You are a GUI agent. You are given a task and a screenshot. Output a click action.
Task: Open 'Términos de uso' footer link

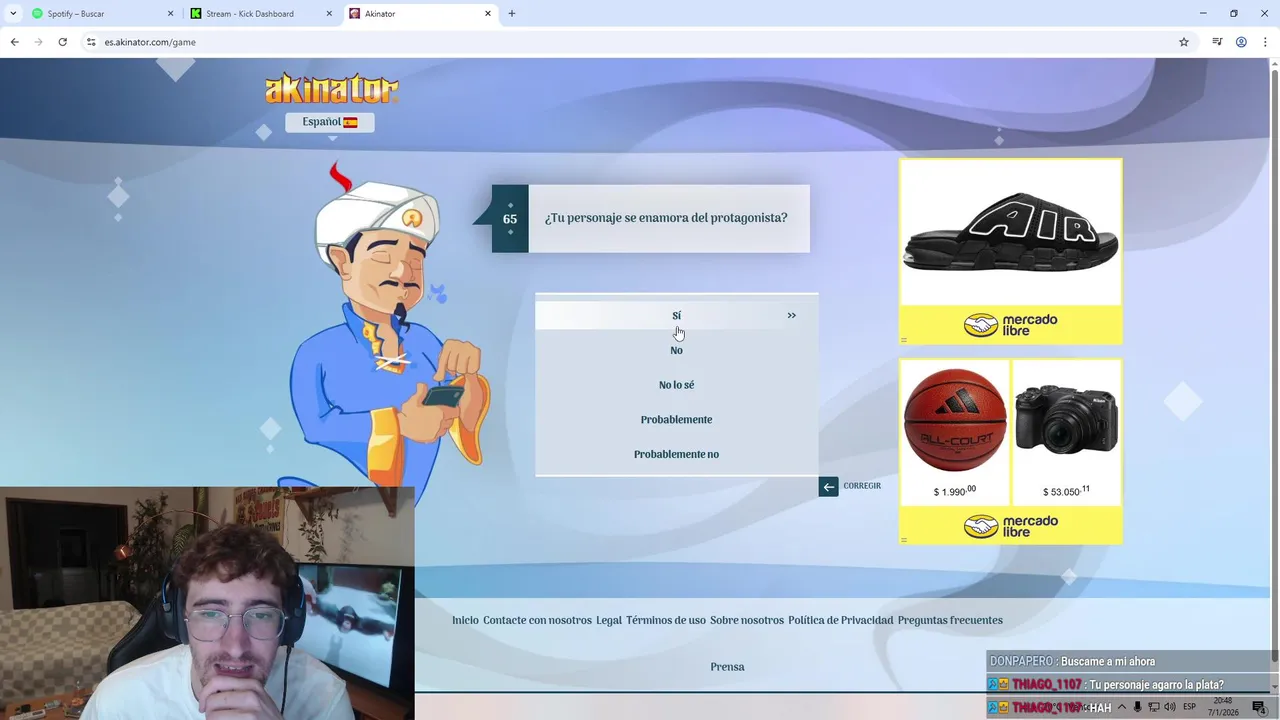click(666, 620)
